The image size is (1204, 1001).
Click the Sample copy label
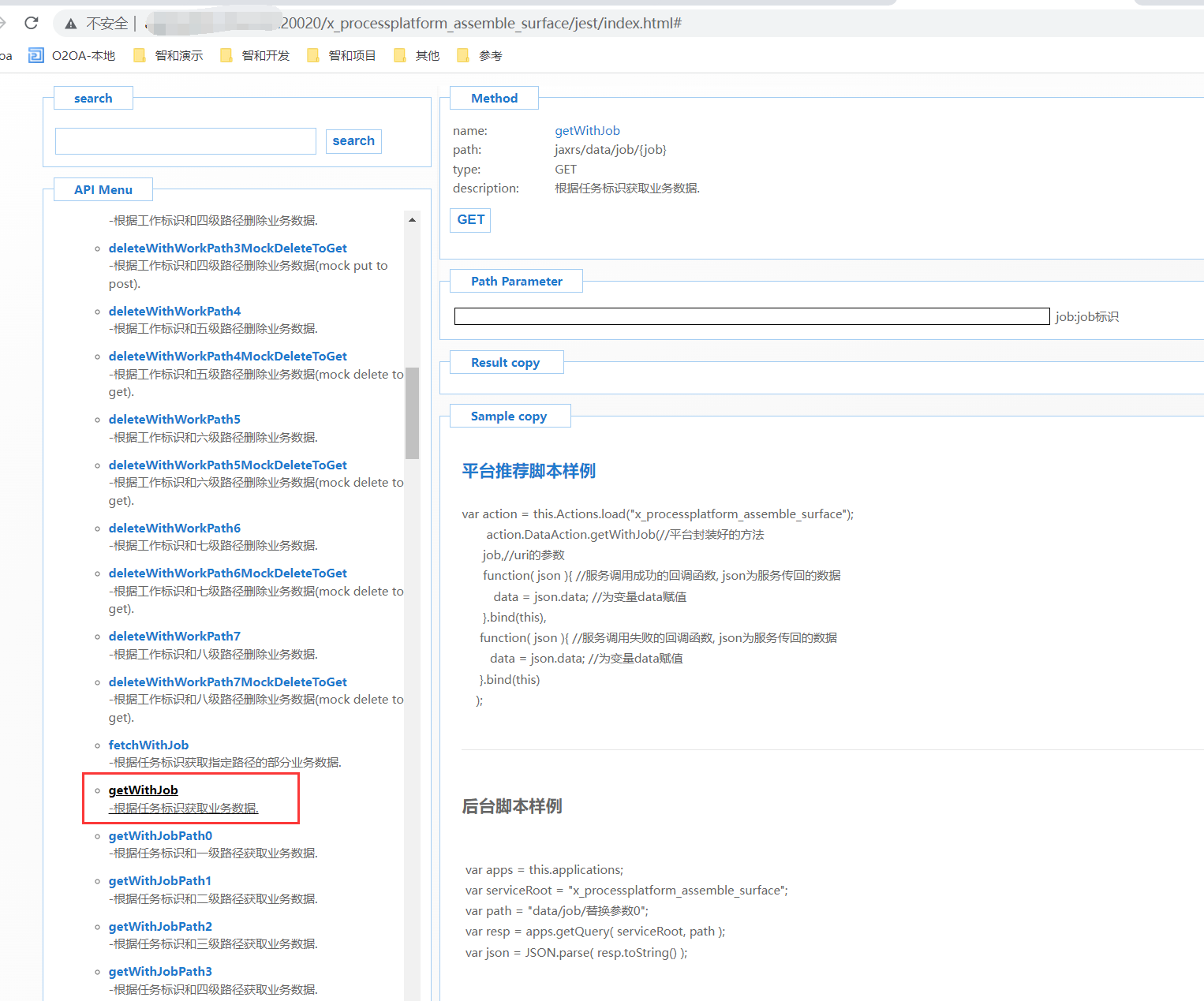tap(509, 416)
